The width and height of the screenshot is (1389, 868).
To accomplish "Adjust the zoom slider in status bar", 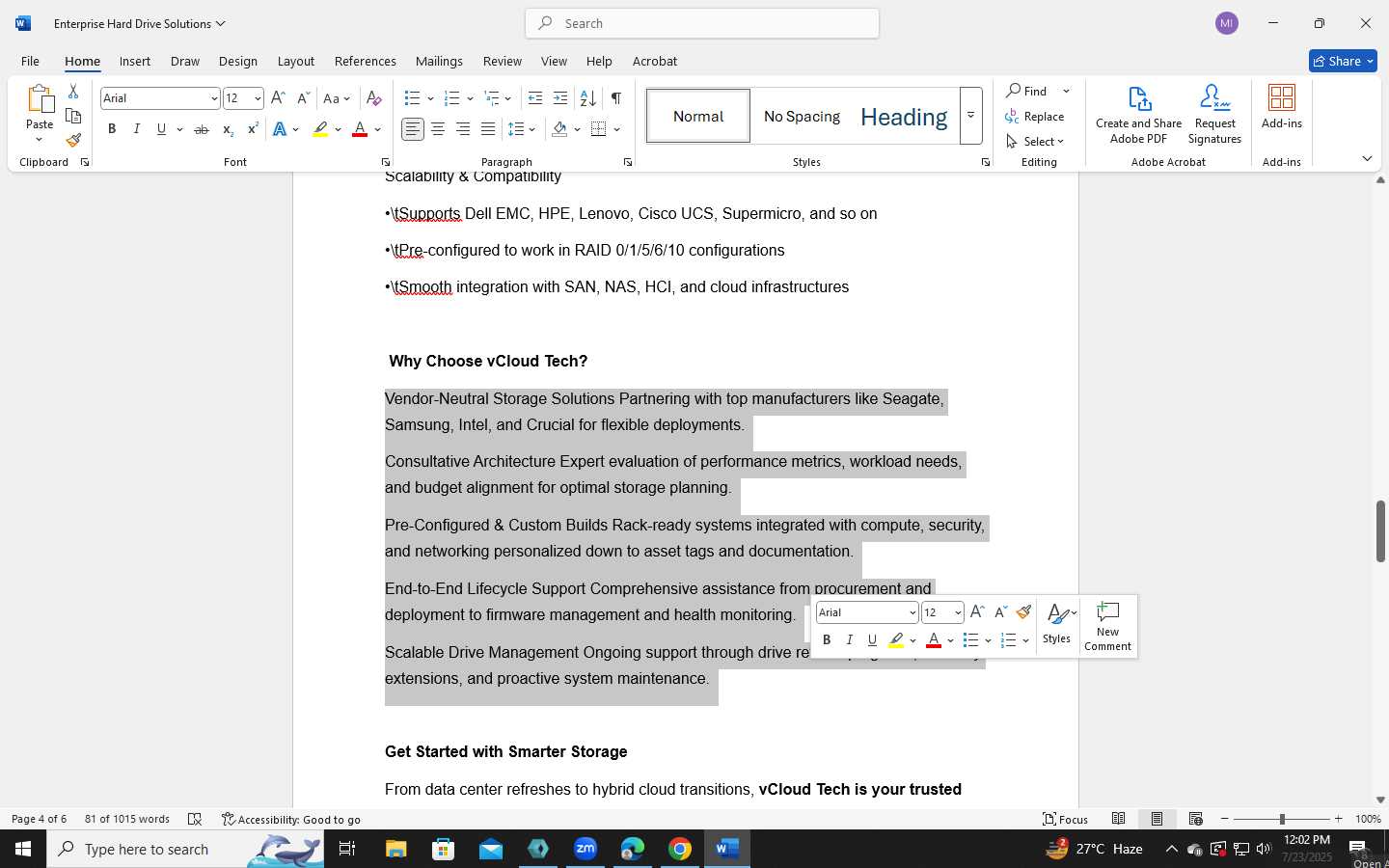I will (x=1282, y=819).
